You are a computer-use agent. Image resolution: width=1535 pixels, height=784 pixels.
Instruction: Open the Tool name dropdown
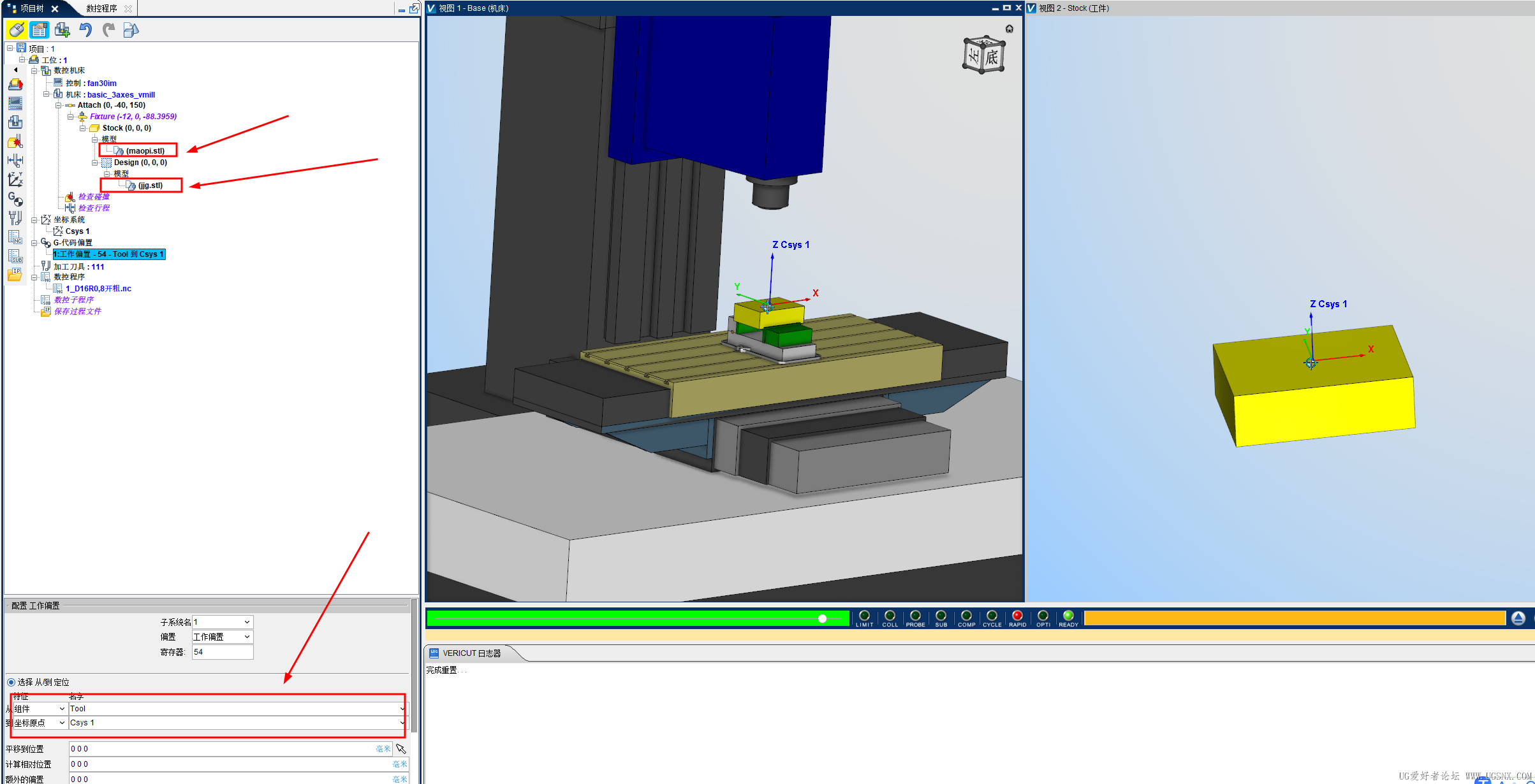coord(237,709)
